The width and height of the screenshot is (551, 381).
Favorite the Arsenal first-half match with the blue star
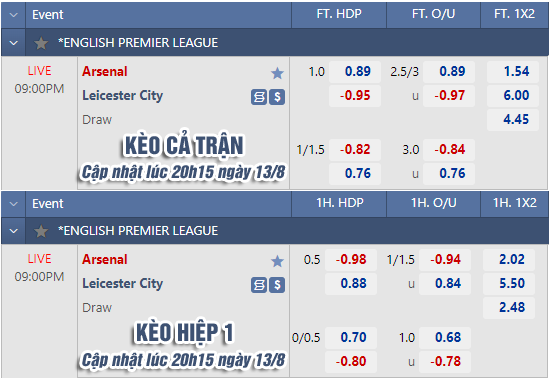(277, 261)
